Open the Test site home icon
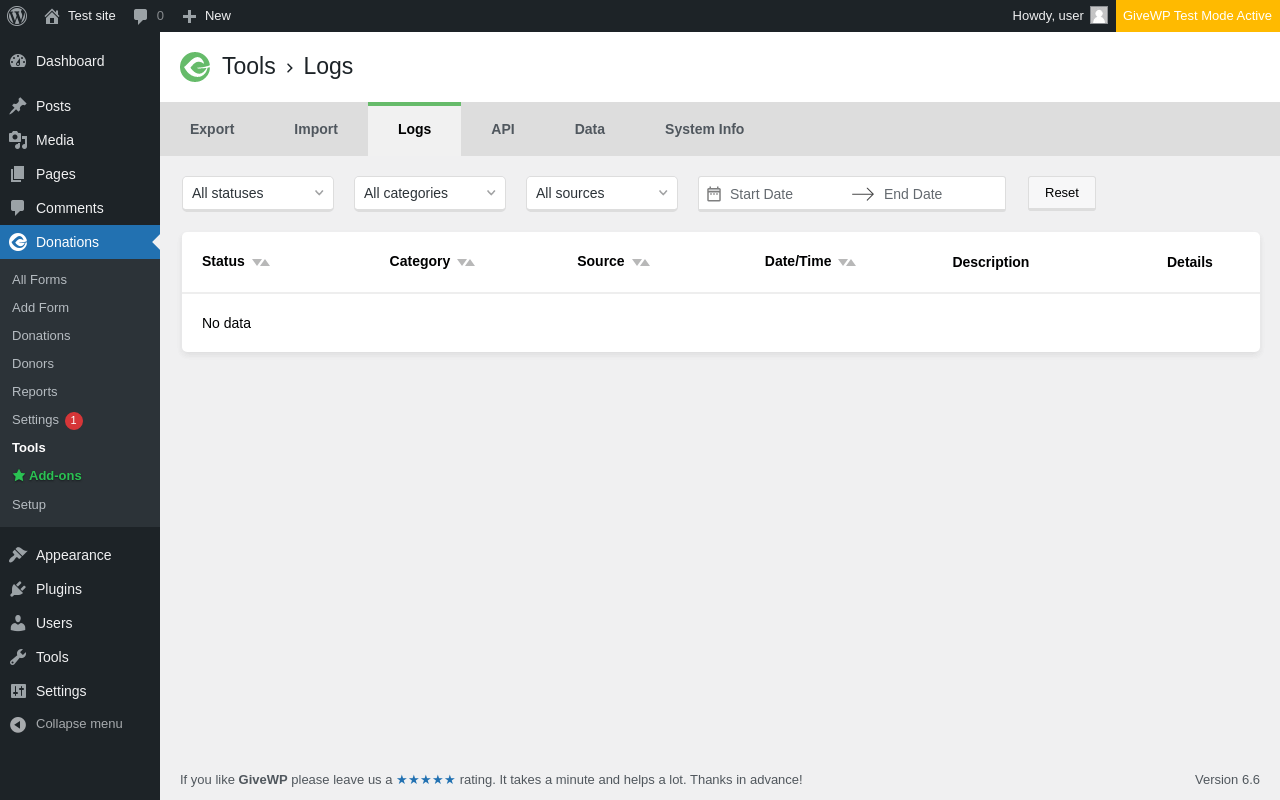1280x800 pixels. click(52, 16)
